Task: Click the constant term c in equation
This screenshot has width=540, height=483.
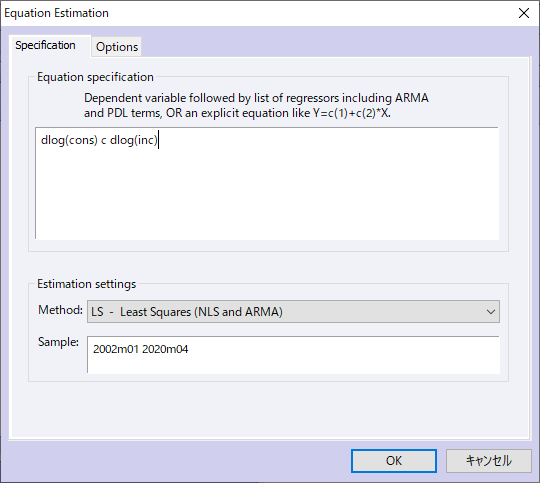Action: pyautogui.click(x=104, y=141)
